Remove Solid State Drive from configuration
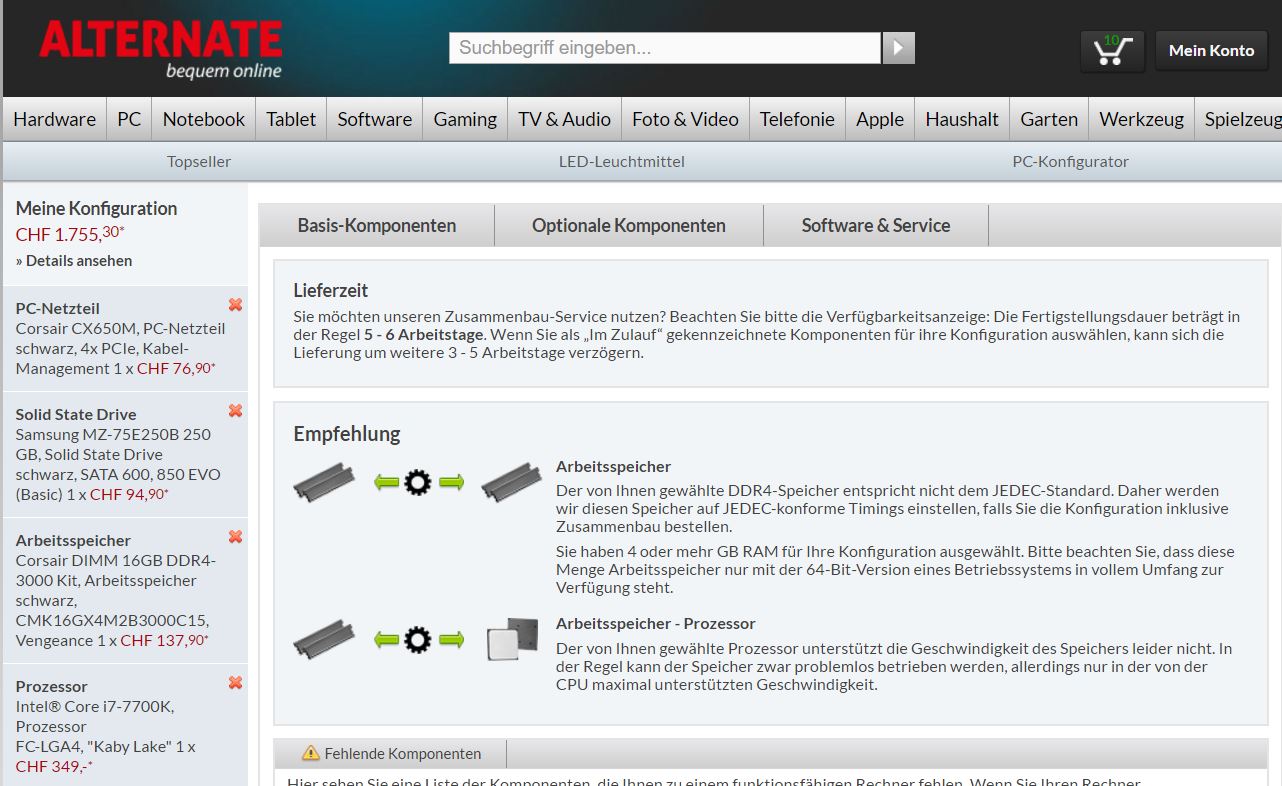Viewport: 1282px width, 786px height. pos(235,411)
